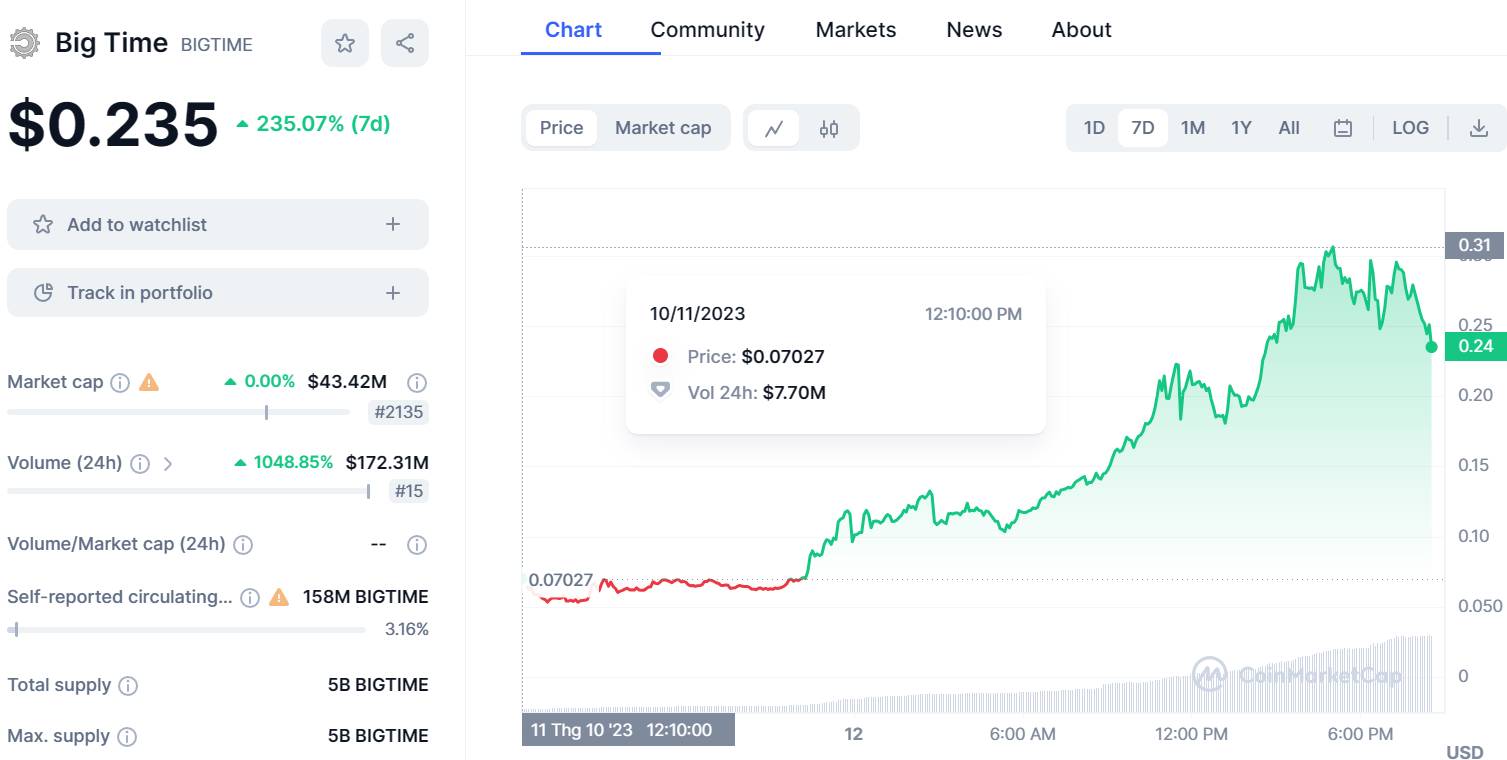Select the All time range
The image size is (1507, 760).
[x=1289, y=128]
